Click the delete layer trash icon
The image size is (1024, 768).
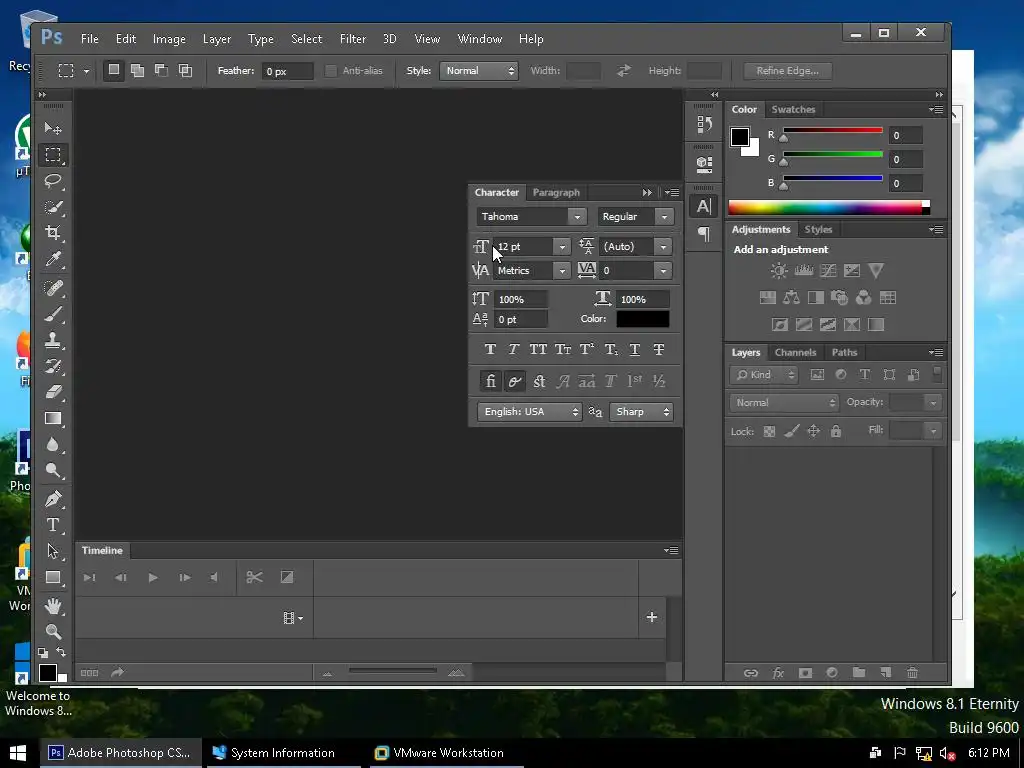(x=912, y=673)
